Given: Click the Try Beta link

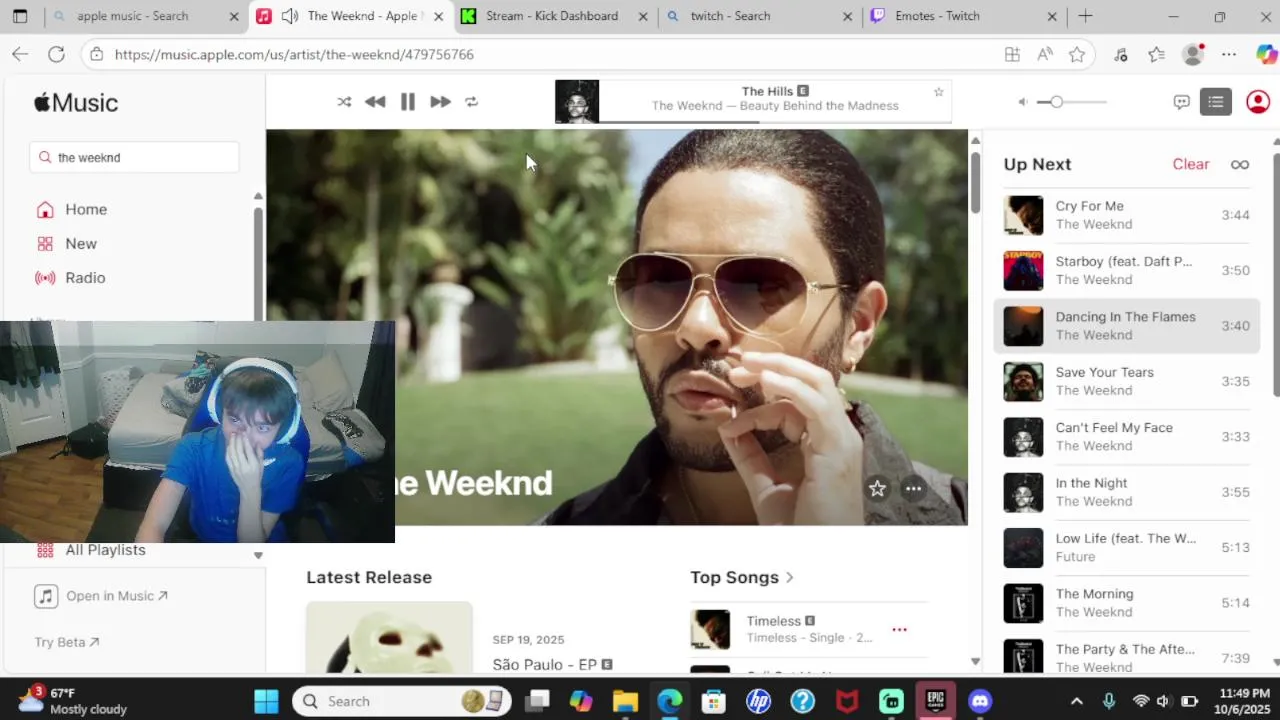Looking at the screenshot, I should tap(66, 642).
